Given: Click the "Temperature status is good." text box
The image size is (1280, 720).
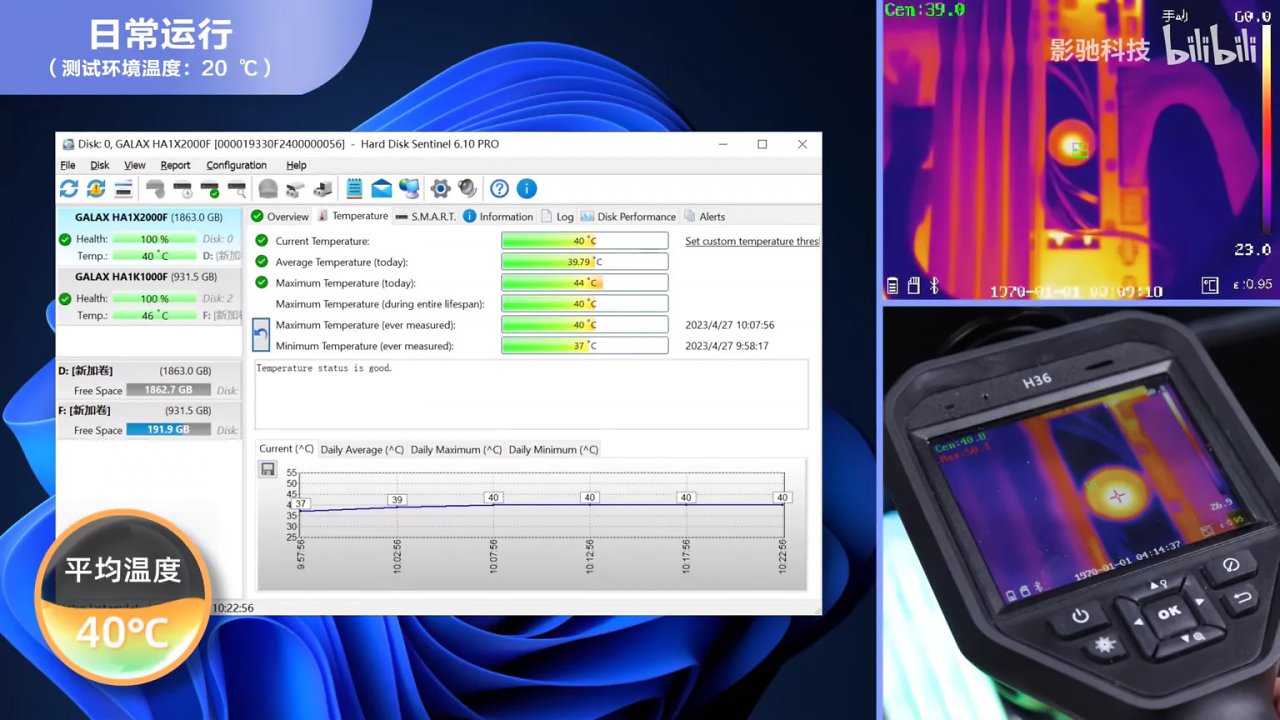Looking at the screenshot, I should (531, 394).
